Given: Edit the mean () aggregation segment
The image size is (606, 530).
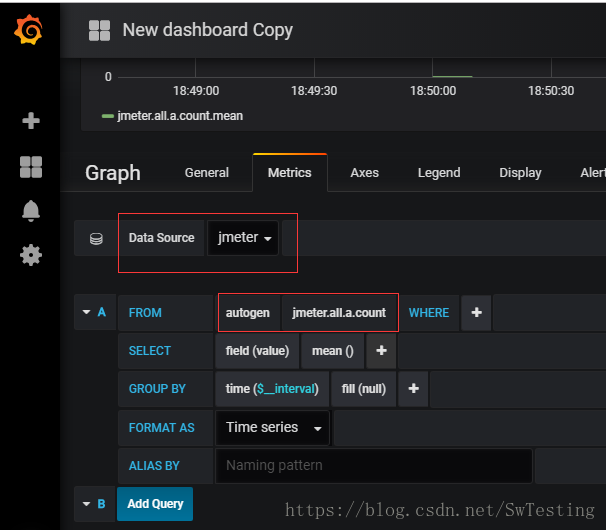Looking at the screenshot, I should point(332,351).
